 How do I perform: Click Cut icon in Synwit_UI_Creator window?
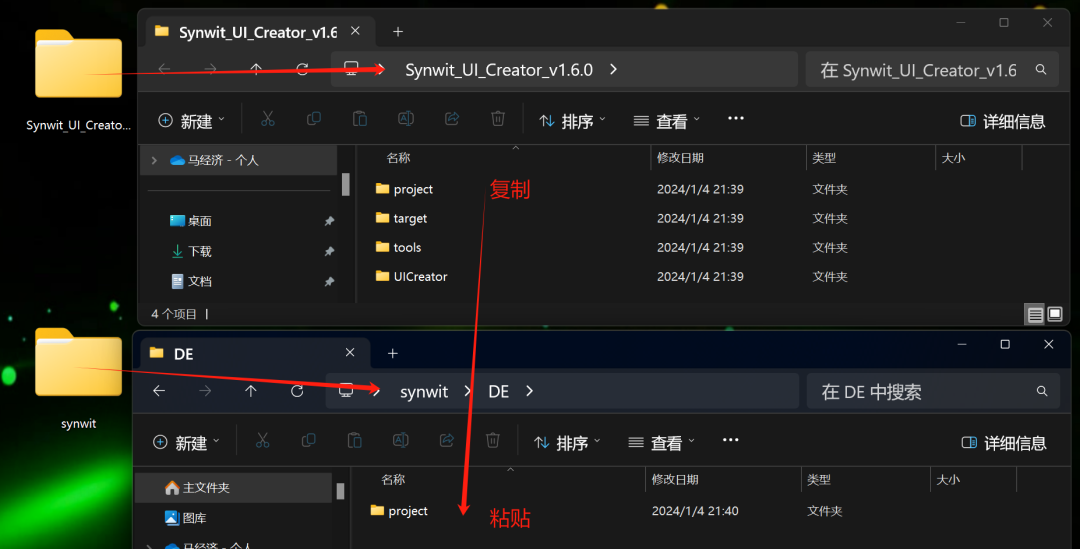click(268, 119)
